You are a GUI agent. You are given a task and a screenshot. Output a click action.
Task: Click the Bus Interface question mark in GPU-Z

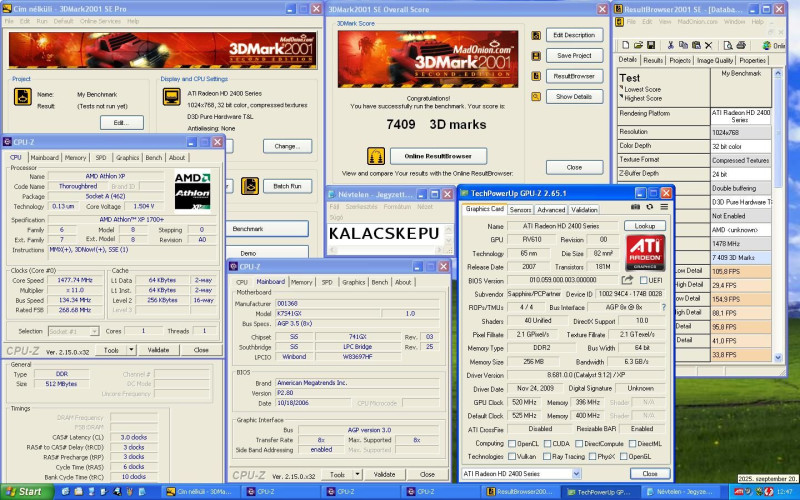click(x=663, y=307)
